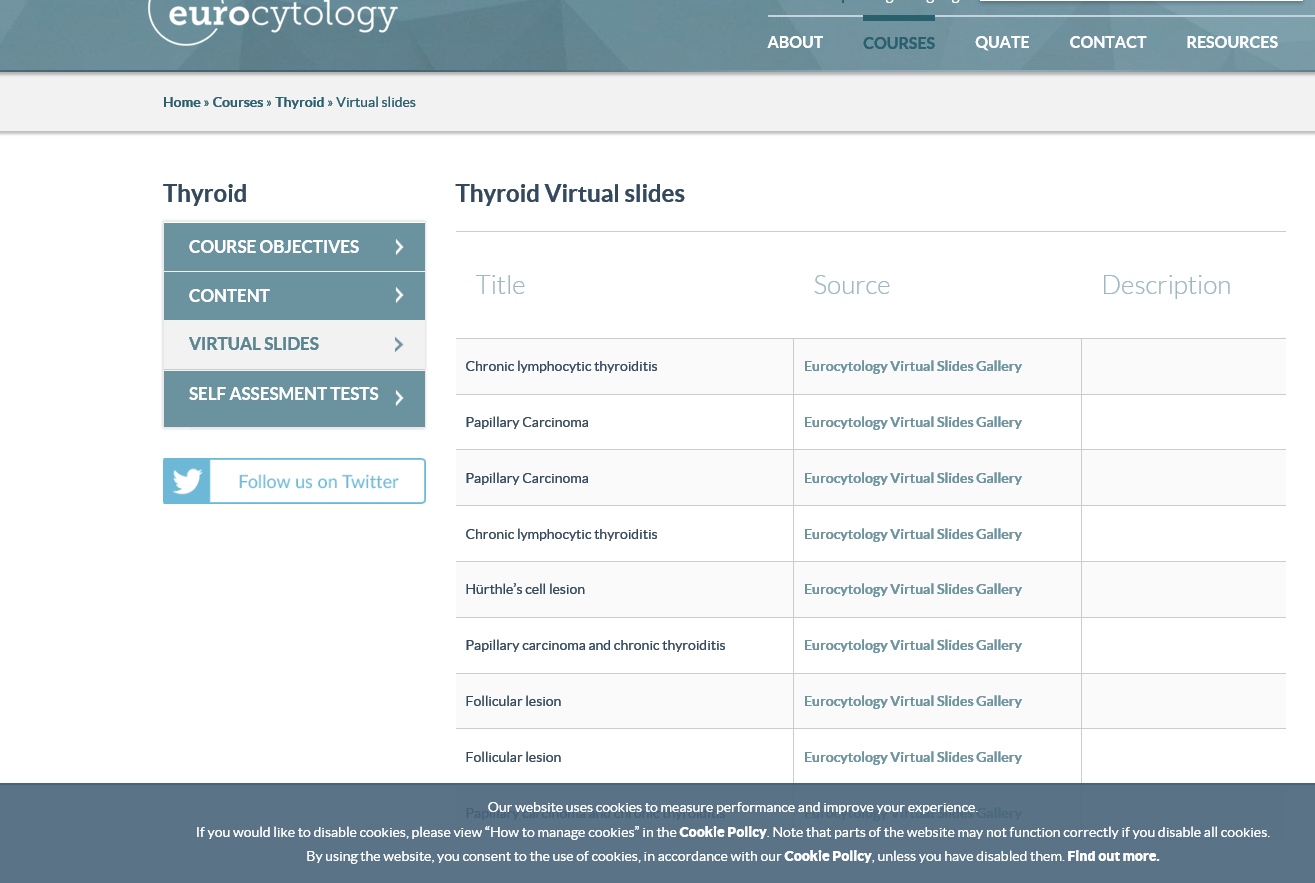Expand the Course Objectives chevron arrow

(399, 247)
